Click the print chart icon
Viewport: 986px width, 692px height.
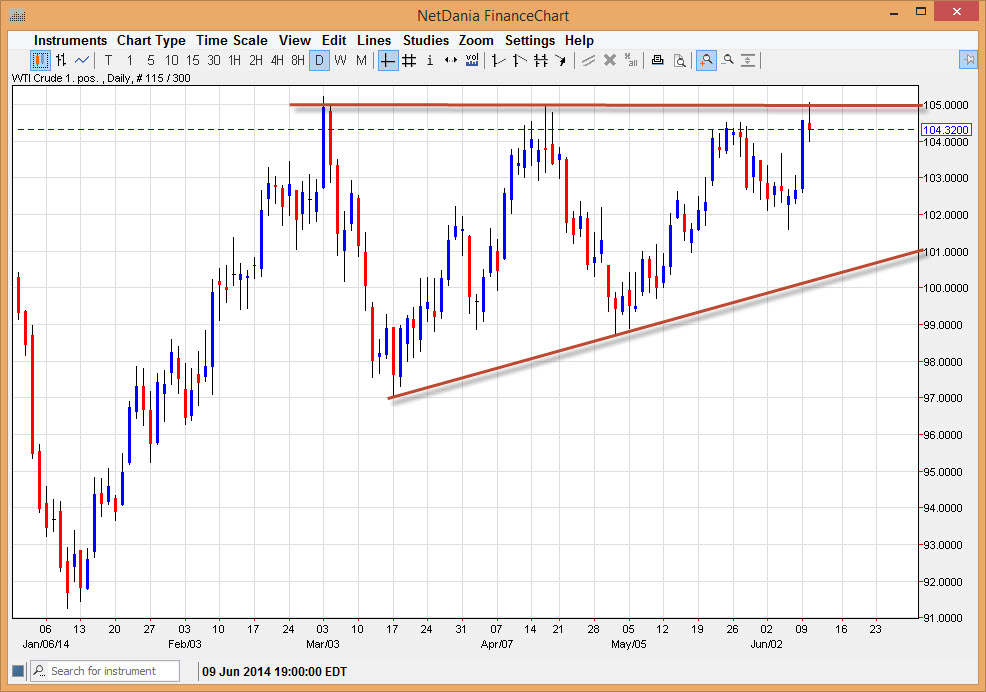657,60
